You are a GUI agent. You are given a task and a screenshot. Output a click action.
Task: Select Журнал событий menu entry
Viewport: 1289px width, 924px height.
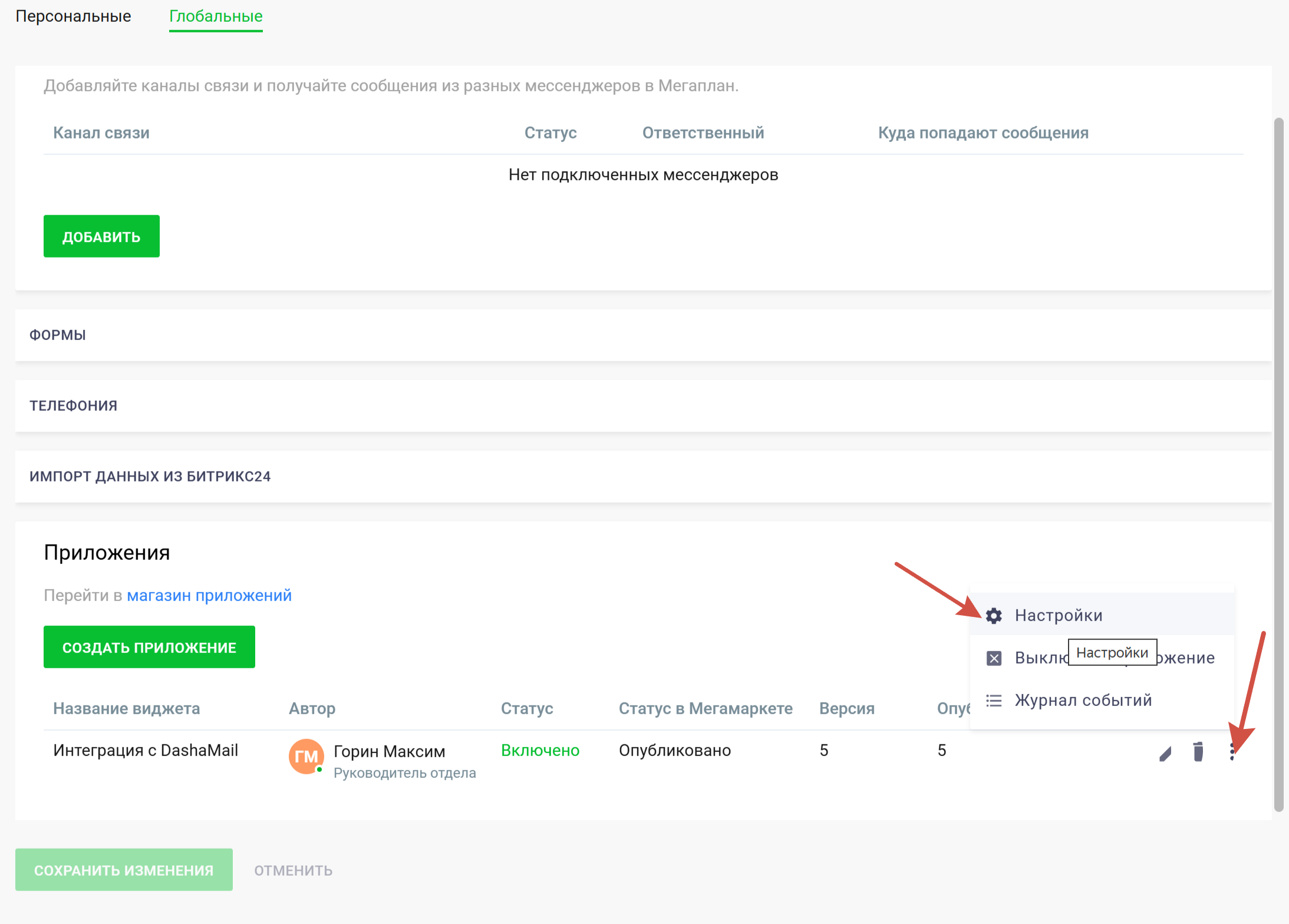[1083, 701]
